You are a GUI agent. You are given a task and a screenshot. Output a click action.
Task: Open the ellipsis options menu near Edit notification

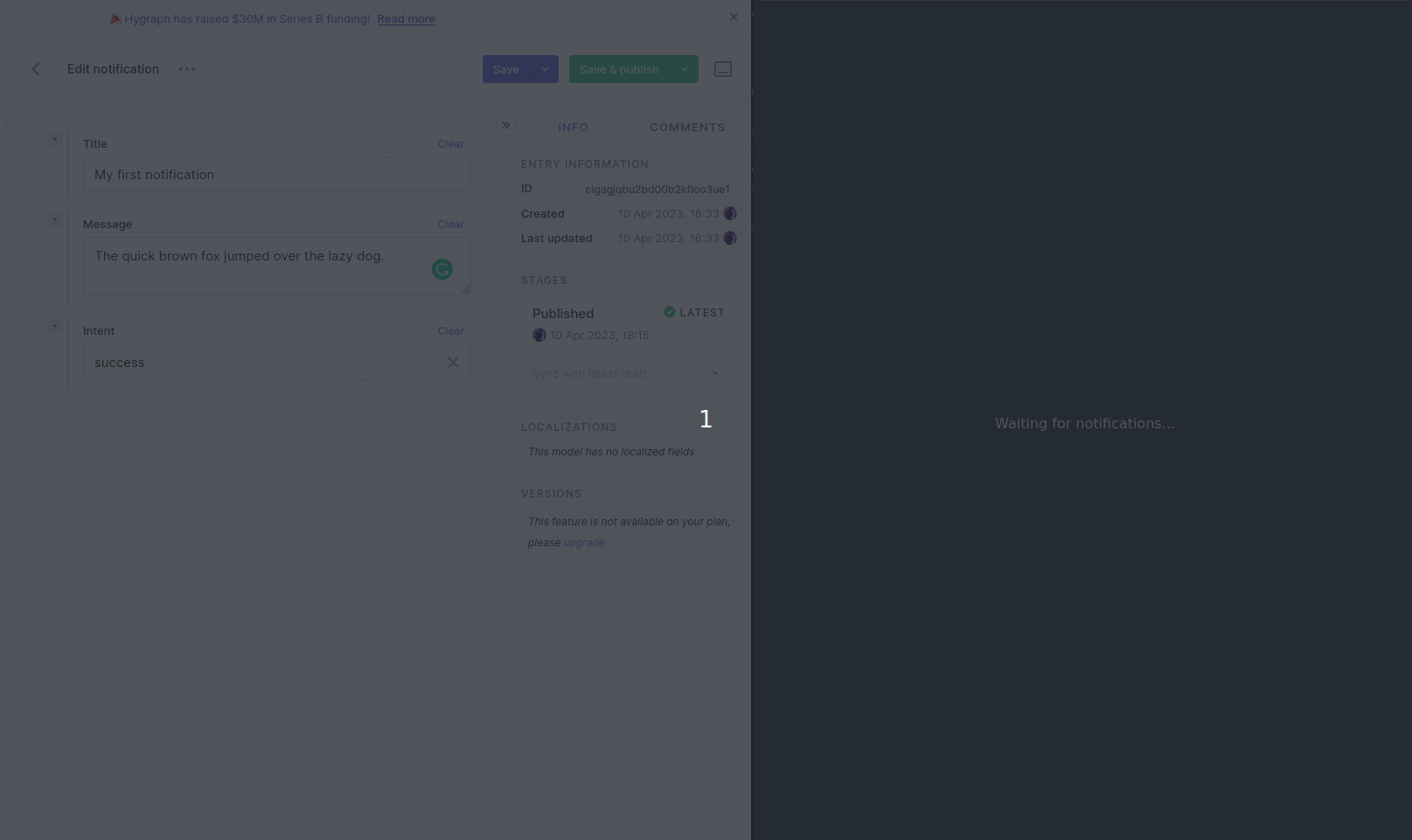pos(186,69)
